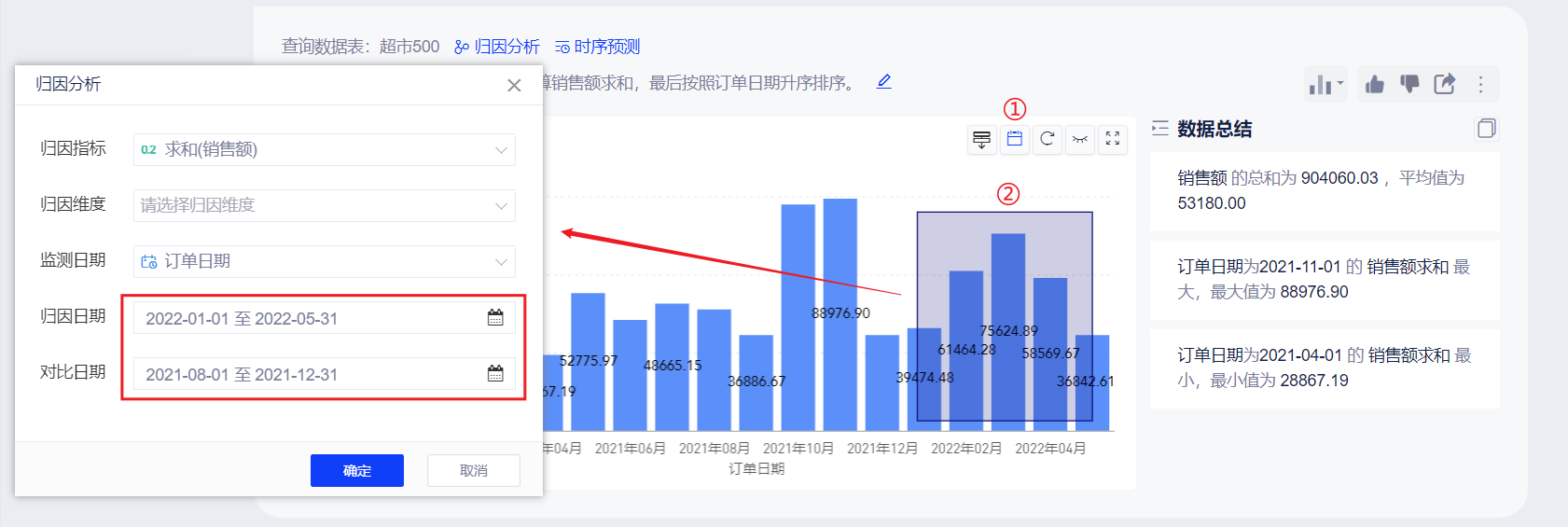Copy the 数据总结 panel content
The width and height of the screenshot is (1568, 527).
point(1486,129)
